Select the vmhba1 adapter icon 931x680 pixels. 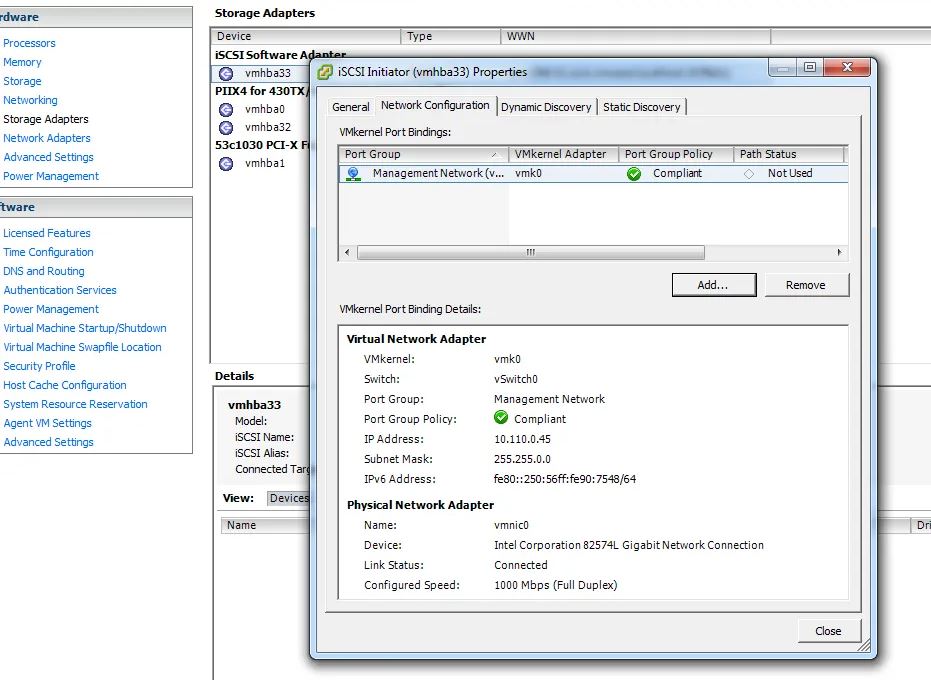pyautogui.click(x=227, y=163)
